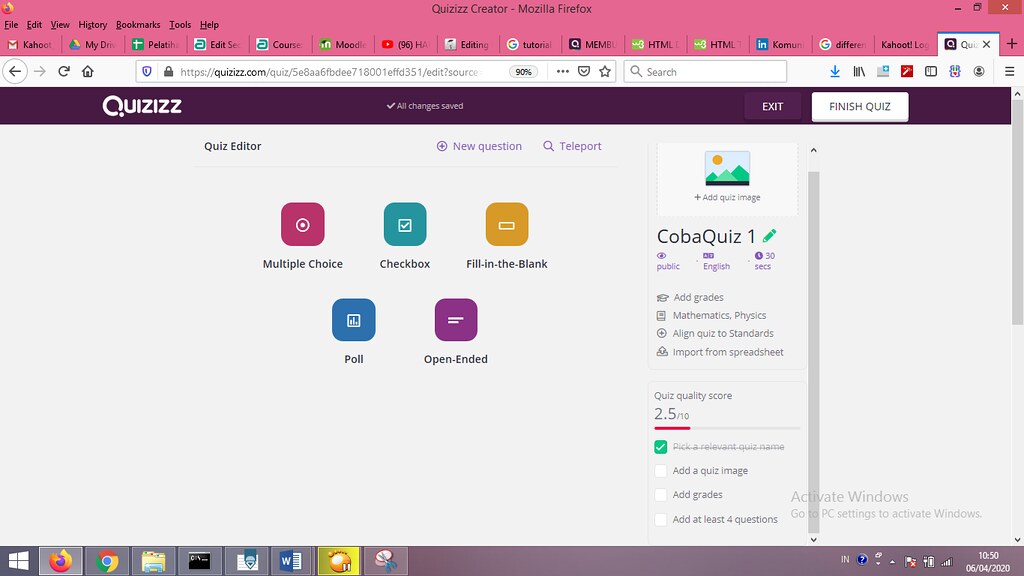Open the Firefox hamburger menu

1010,71
